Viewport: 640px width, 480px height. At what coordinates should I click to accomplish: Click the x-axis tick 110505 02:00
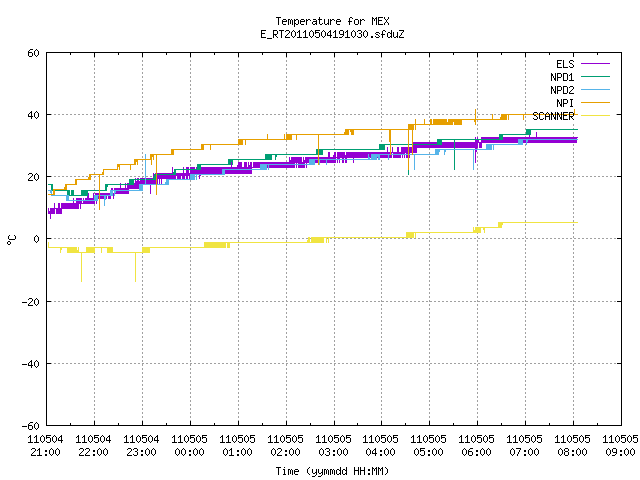[285, 446]
